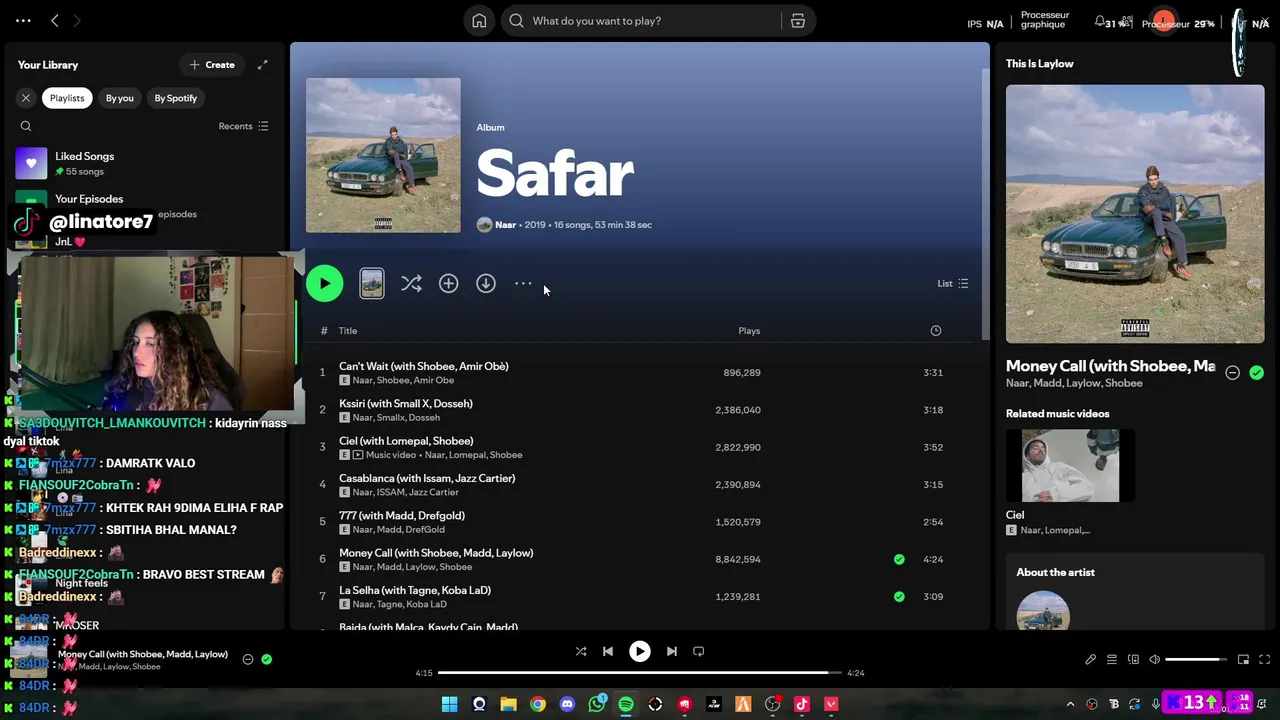Enter full screen player view
The image size is (1280, 720).
1264,660
